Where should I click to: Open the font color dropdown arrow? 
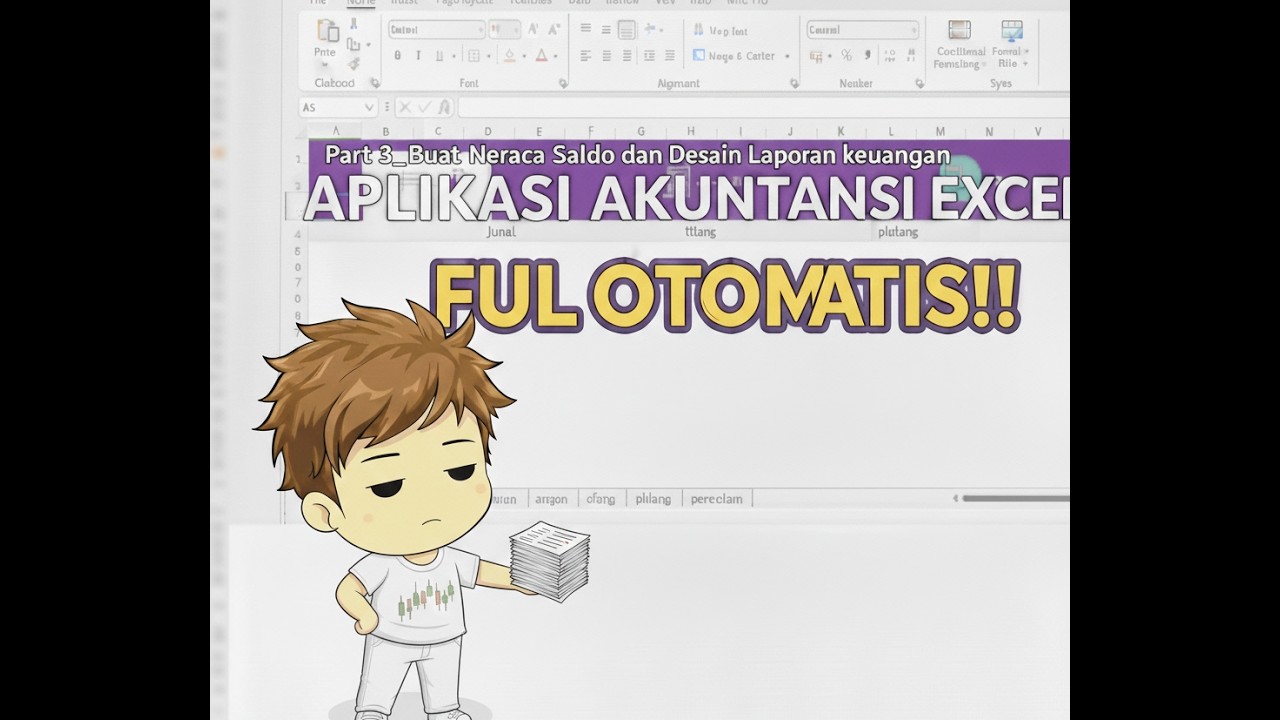pyautogui.click(x=556, y=56)
